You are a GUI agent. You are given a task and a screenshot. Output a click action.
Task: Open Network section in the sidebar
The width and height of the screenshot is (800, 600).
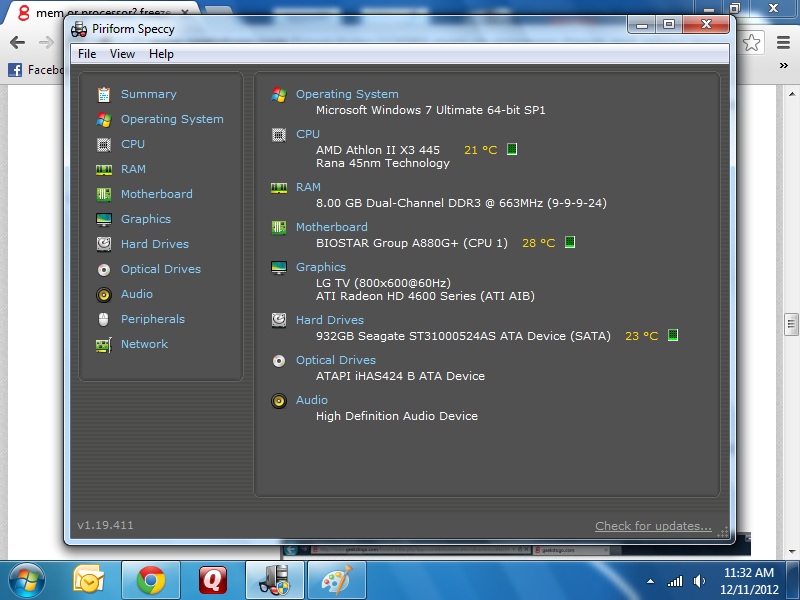pos(144,344)
